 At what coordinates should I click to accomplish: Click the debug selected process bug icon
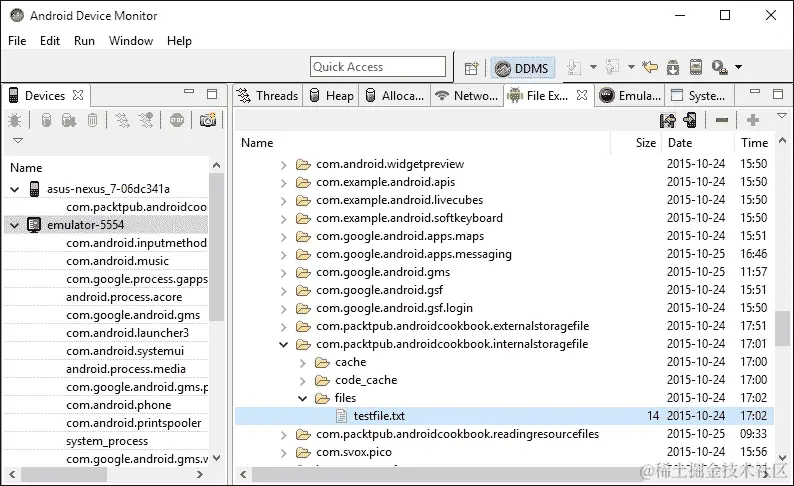point(15,120)
